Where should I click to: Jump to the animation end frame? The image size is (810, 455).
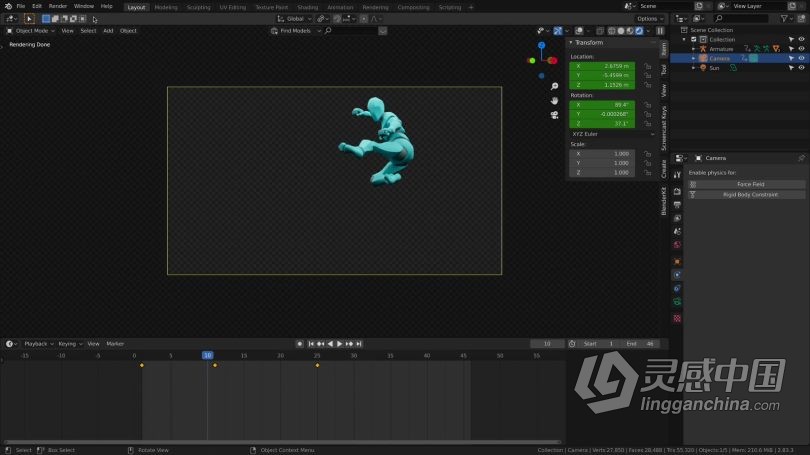click(359, 344)
